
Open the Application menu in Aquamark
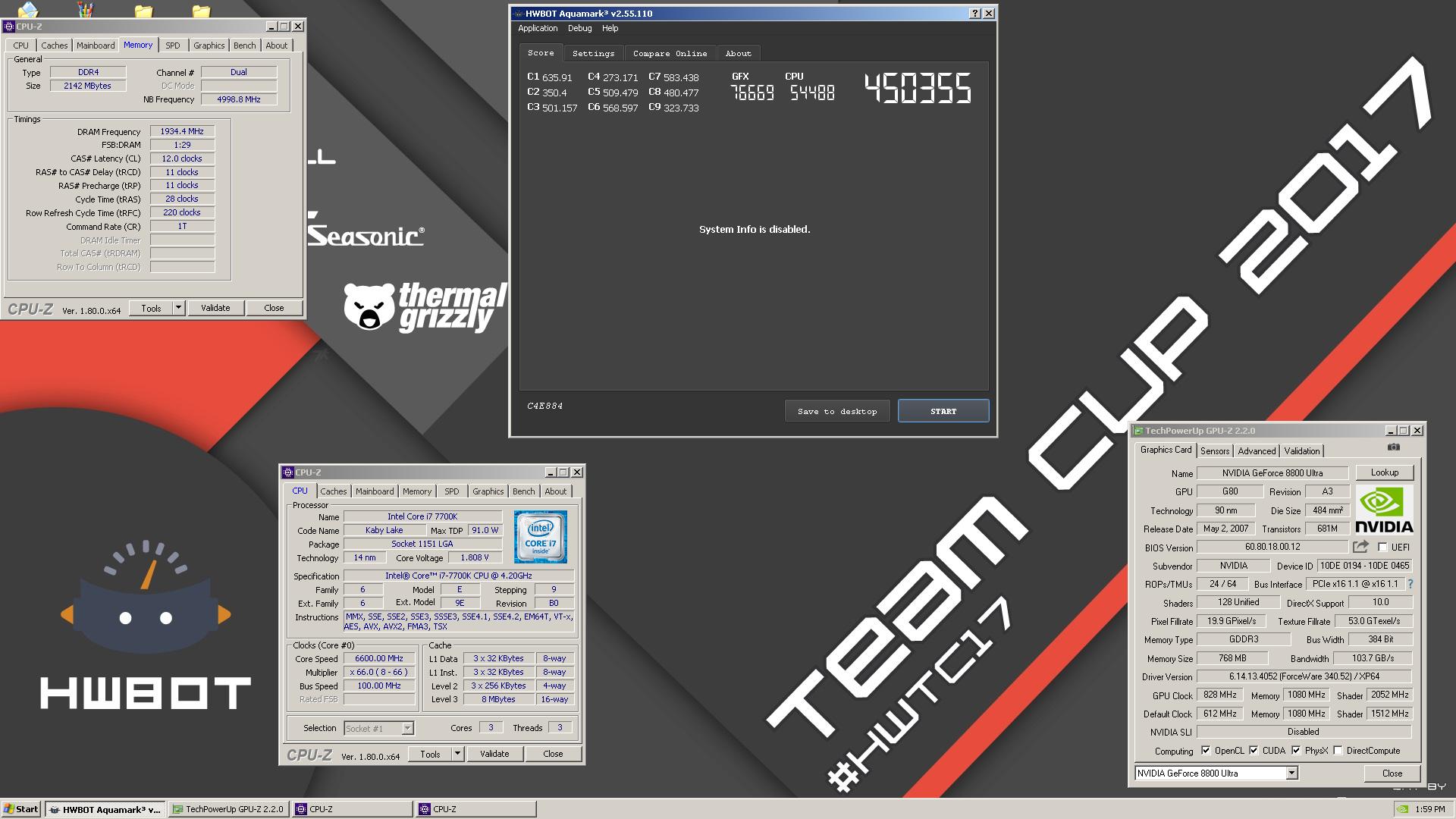pyautogui.click(x=538, y=28)
